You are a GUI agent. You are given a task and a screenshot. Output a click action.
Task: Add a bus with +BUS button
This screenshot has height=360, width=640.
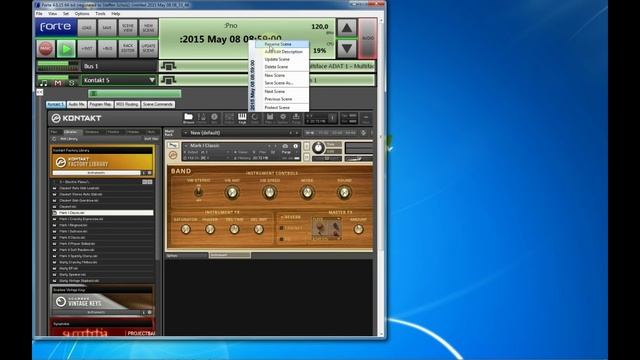[107, 49]
